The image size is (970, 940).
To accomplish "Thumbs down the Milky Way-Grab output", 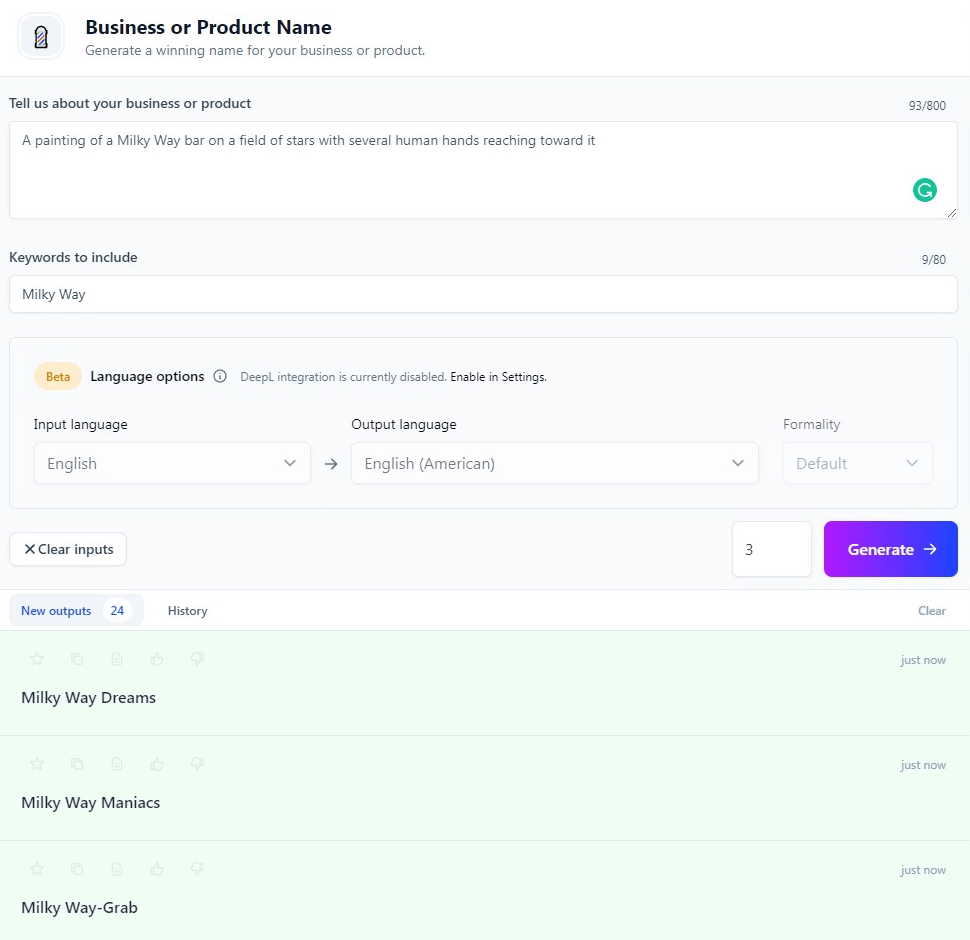I will click(197, 869).
